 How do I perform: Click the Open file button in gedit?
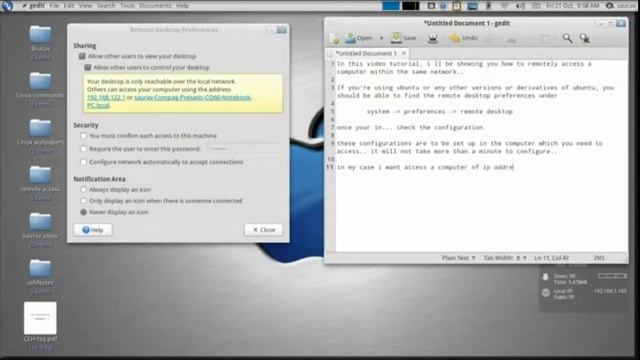pyautogui.click(x=359, y=38)
